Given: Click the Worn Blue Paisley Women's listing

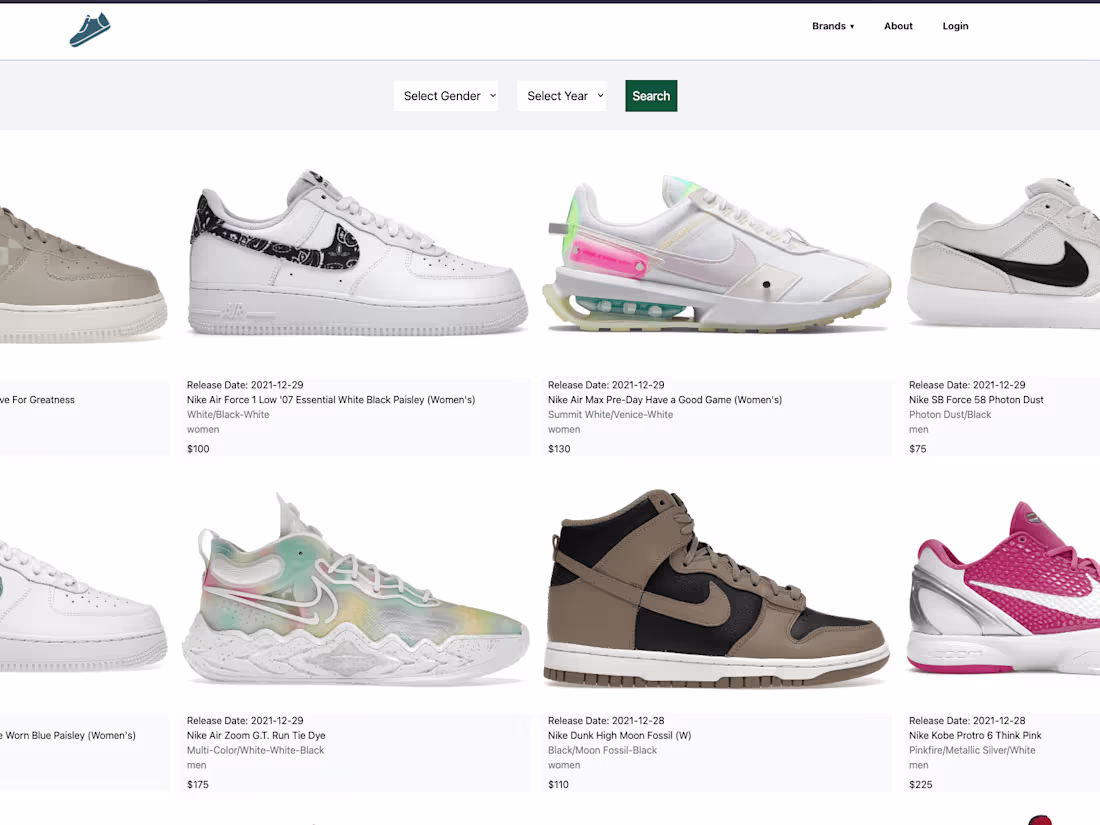Looking at the screenshot, I should pyautogui.click(x=68, y=735).
